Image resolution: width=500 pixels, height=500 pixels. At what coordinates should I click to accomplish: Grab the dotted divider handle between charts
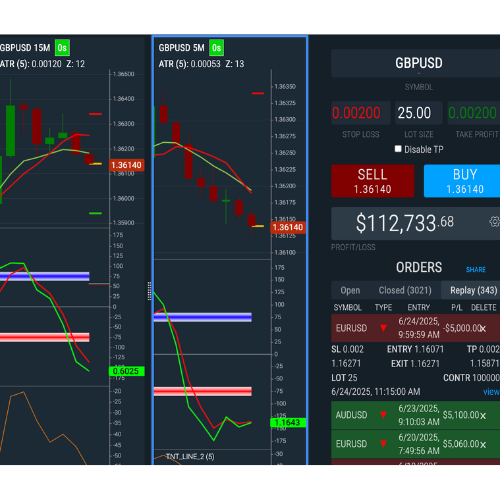[x=149, y=291]
